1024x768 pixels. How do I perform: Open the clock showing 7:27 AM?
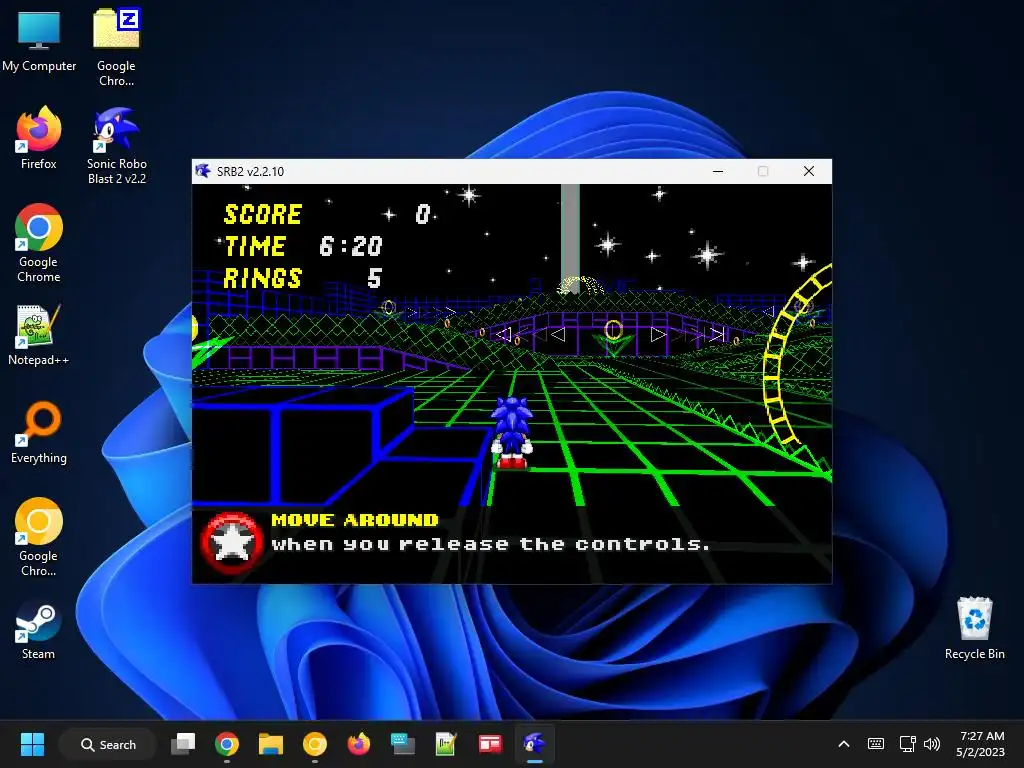(980, 744)
